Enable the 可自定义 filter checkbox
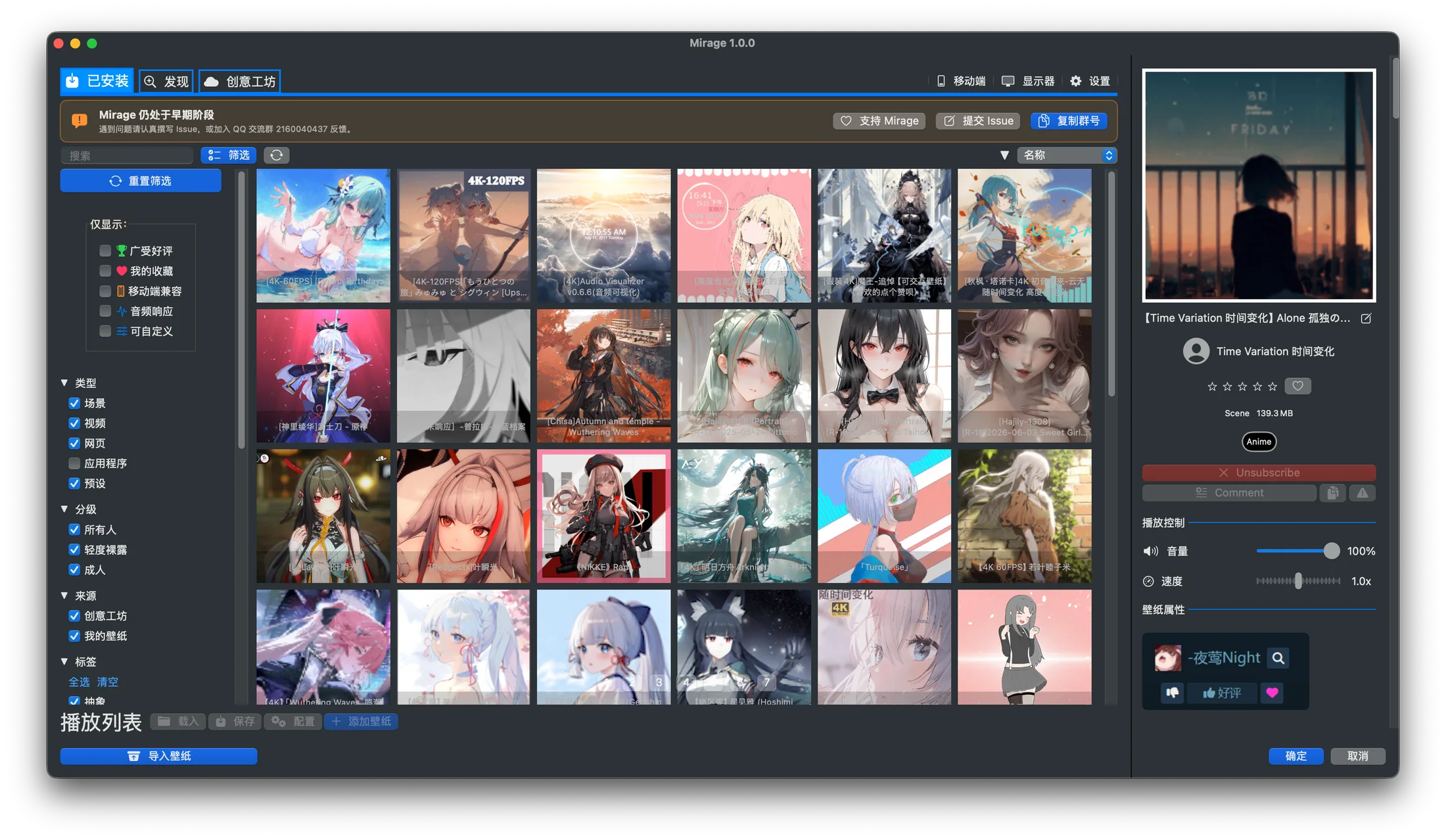 [x=105, y=331]
